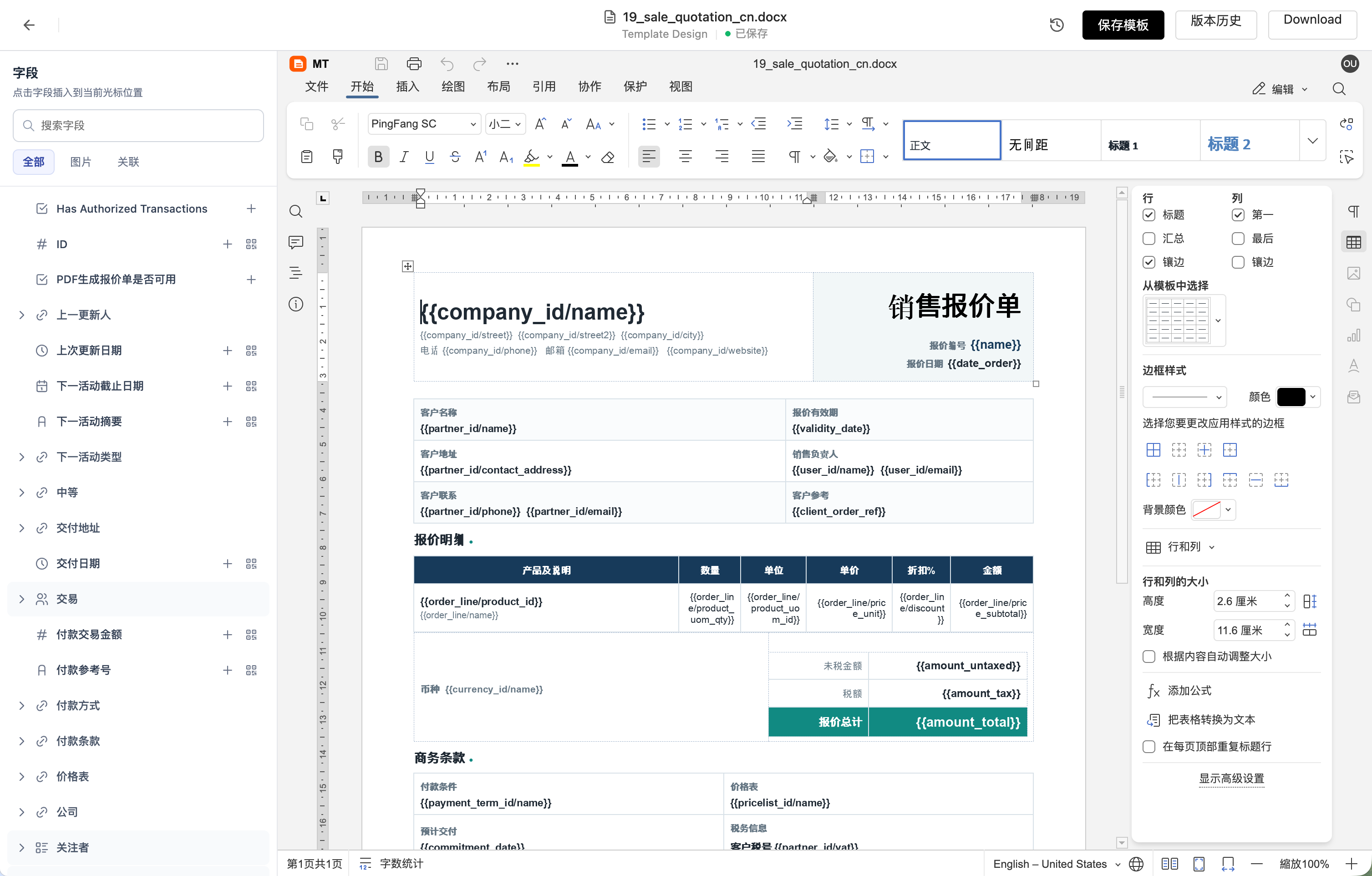Check the 汇总 row checkbox

1148,238
